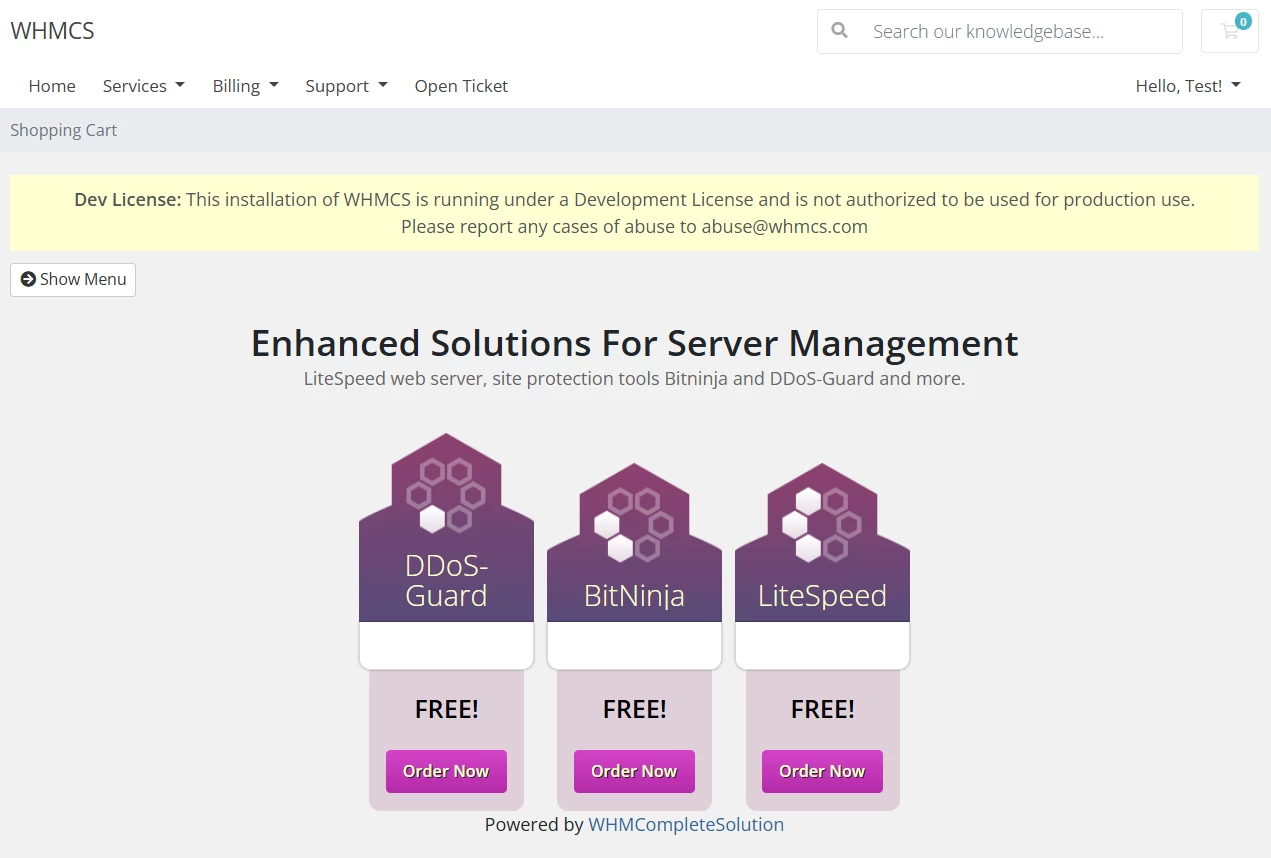1271x858 pixels.
Task: Click the arrow icon beside Show Menu
Action: (x=28, y=280)
